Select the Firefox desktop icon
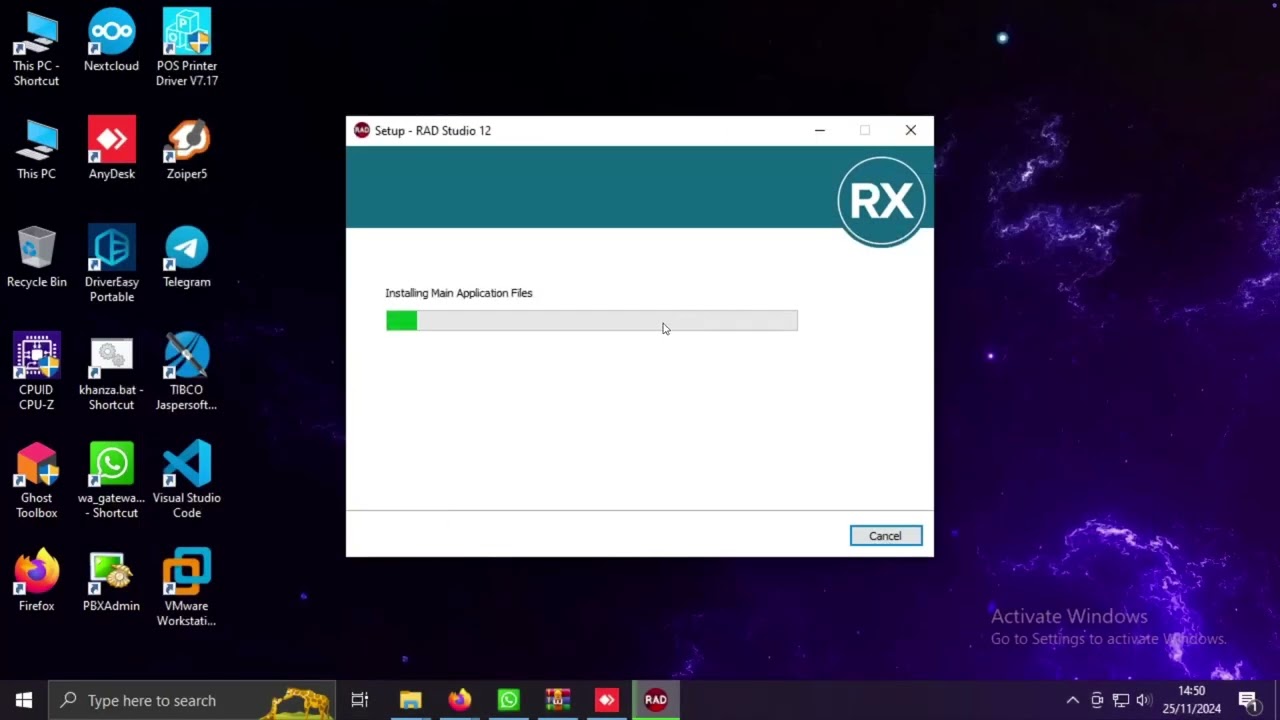The image size is (1280, 720). 36,581
